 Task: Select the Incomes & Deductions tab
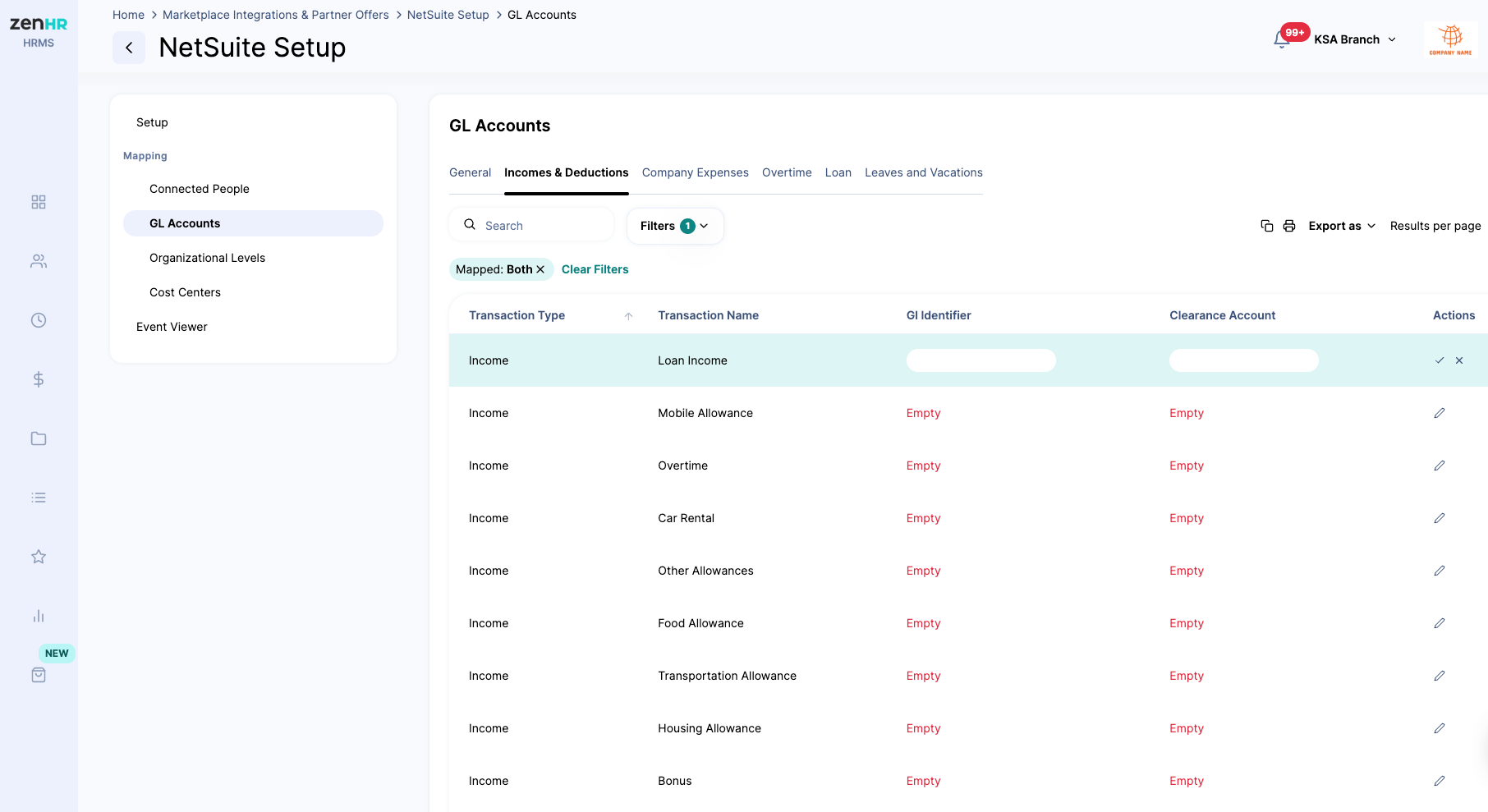pos(566,172)
